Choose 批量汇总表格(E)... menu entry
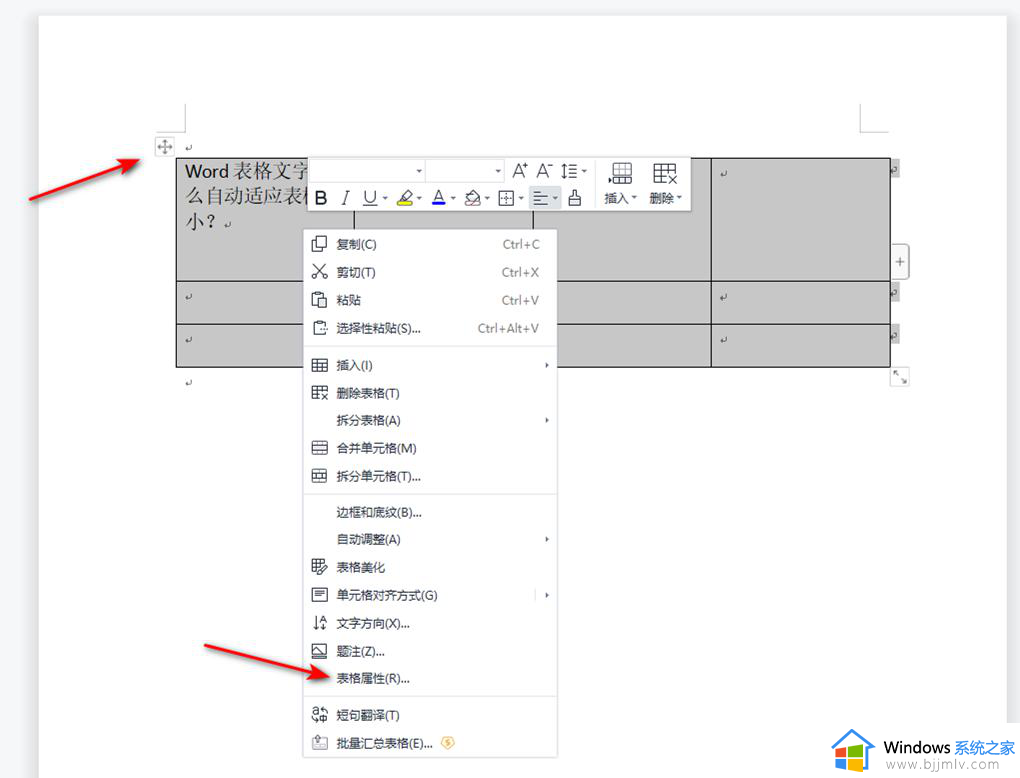The width and height of the screenshot is (1020, 778). point(430,743)
